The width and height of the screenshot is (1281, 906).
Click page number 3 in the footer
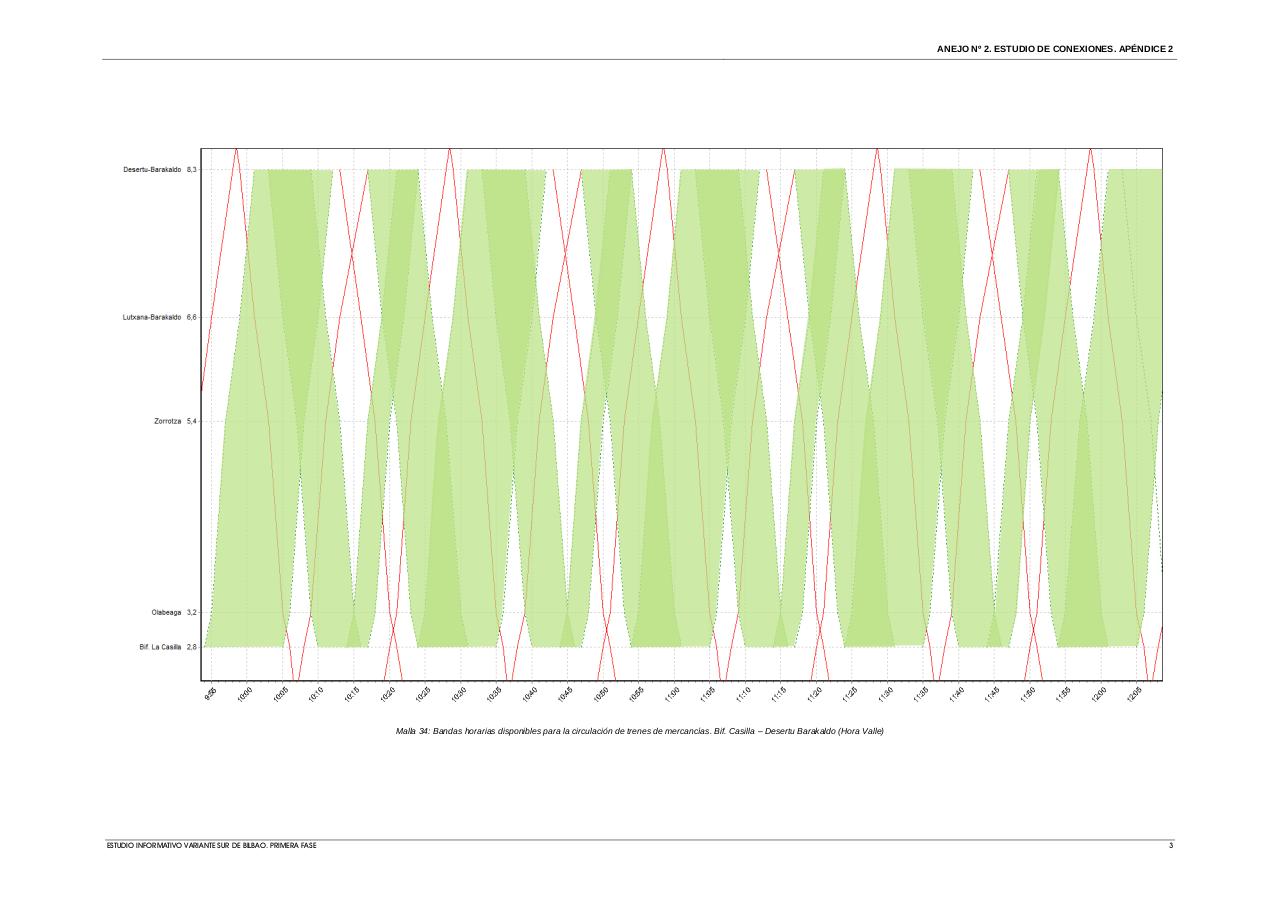pyautogui.click(x=1172, y=846)
